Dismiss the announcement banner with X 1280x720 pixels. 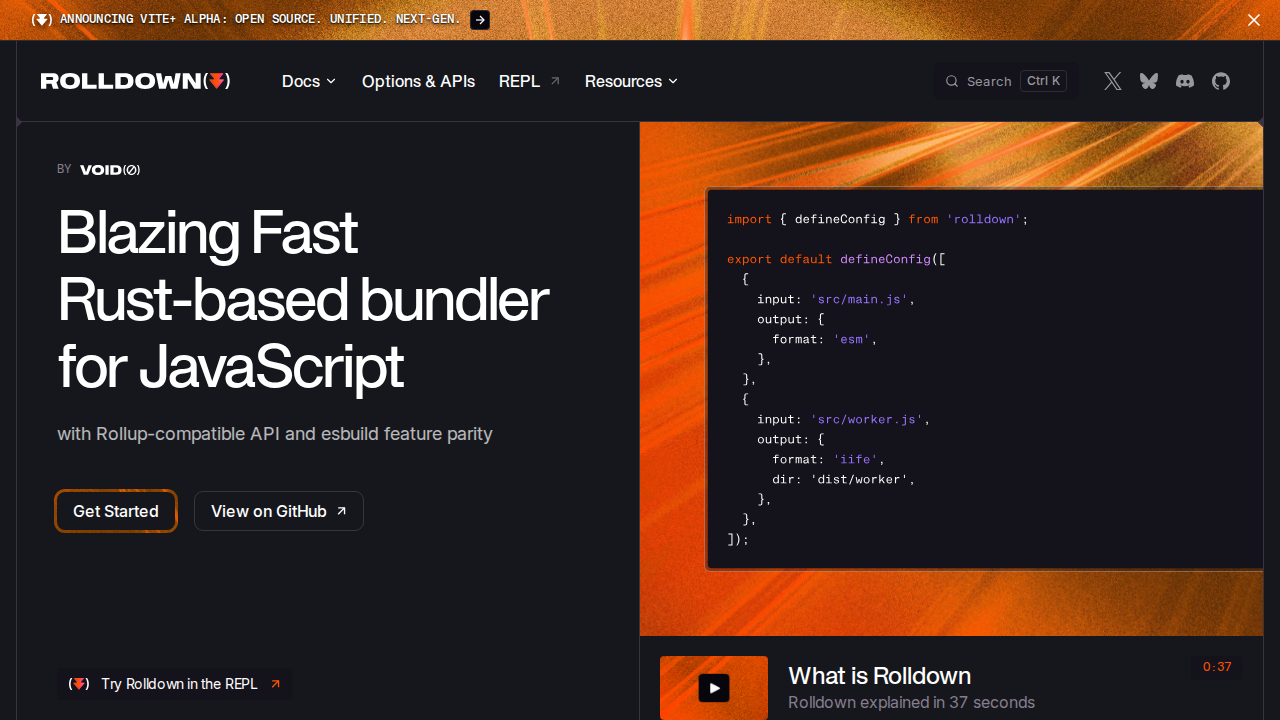click(1253, 20)
